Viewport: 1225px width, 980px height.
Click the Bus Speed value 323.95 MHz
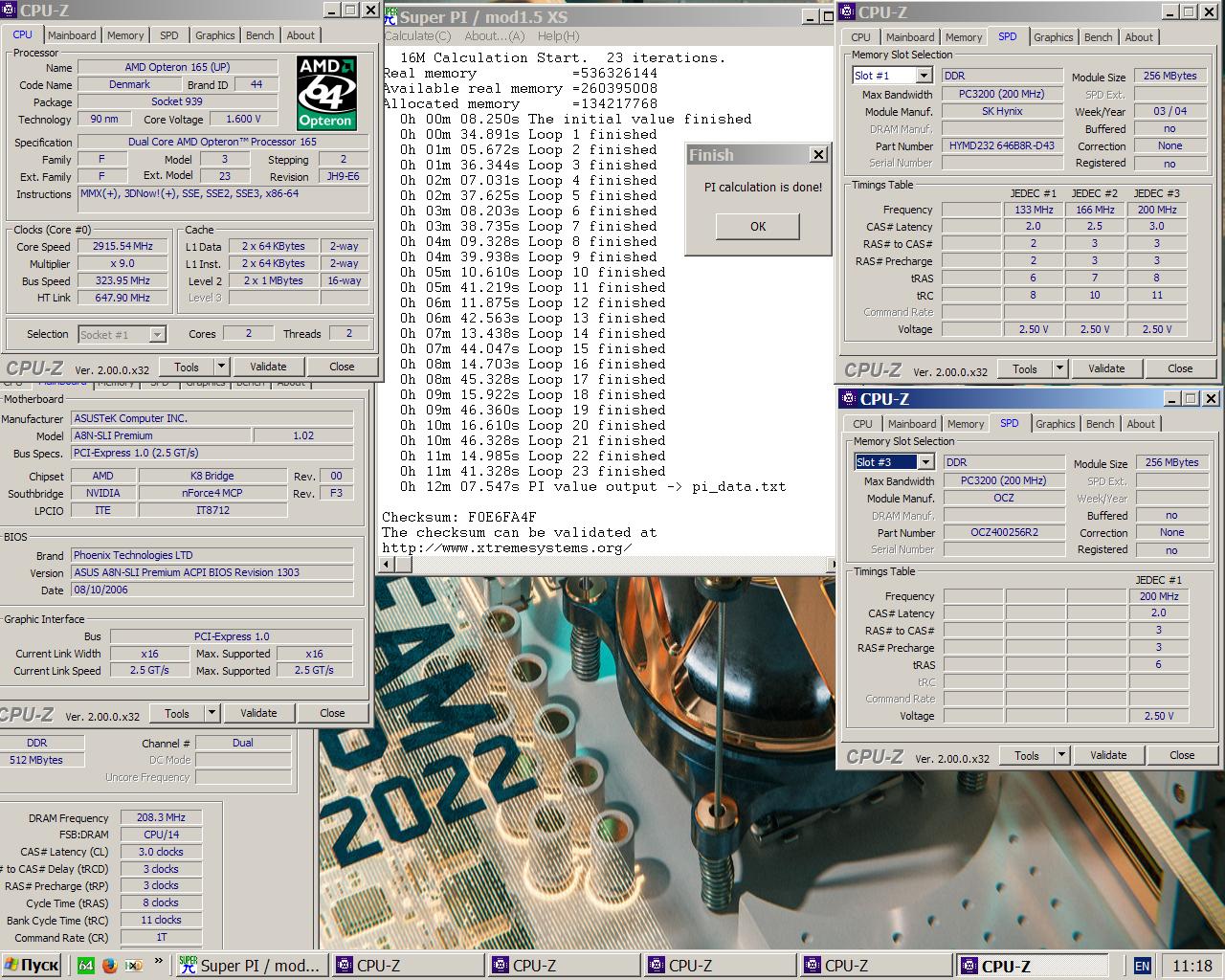coord(122,281)
